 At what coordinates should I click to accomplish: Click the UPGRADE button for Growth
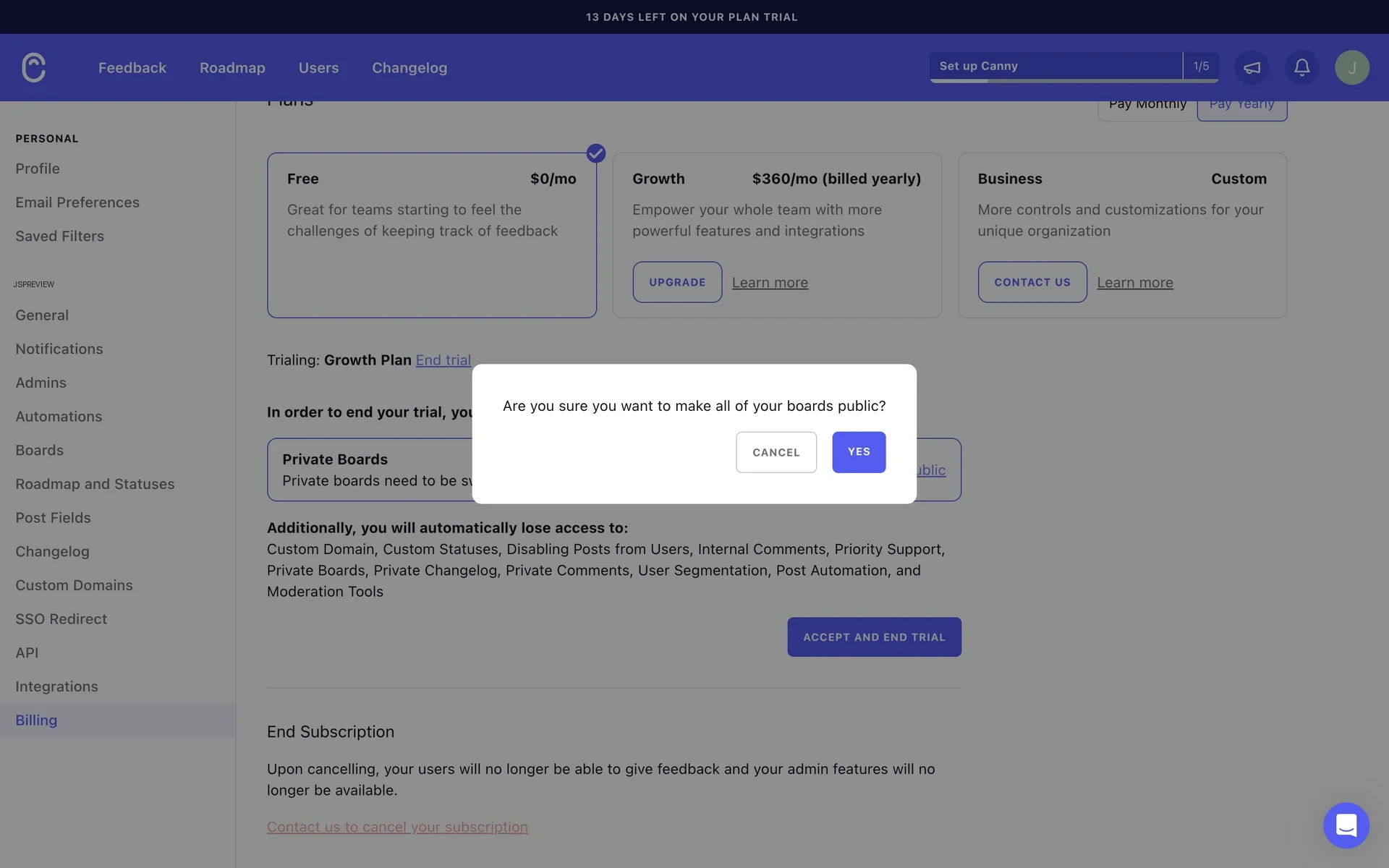[x=677, y=282]
